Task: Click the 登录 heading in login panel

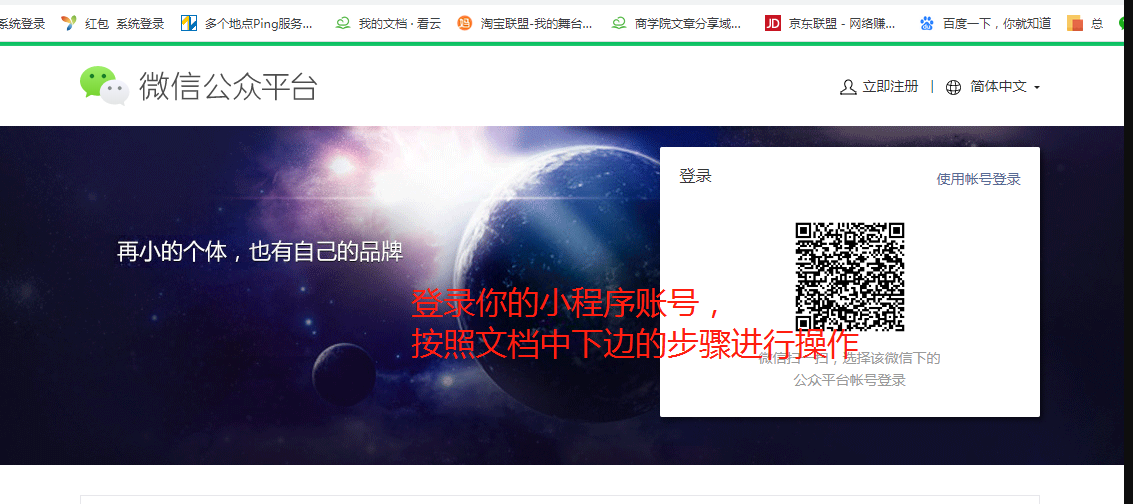Action: [x=695, y=175]
